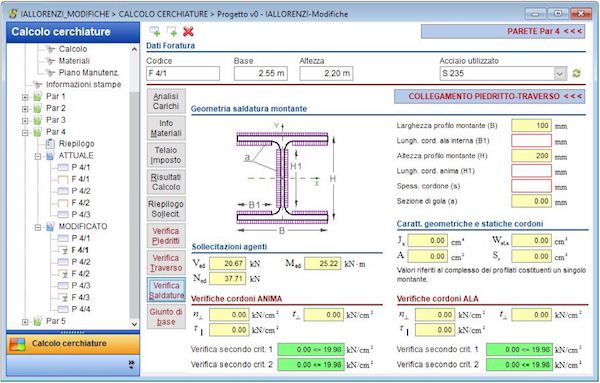Click the Par 2 green wall icon
Image resolution: width=600 pixels, height=383 pixels.
pos(38,108)
